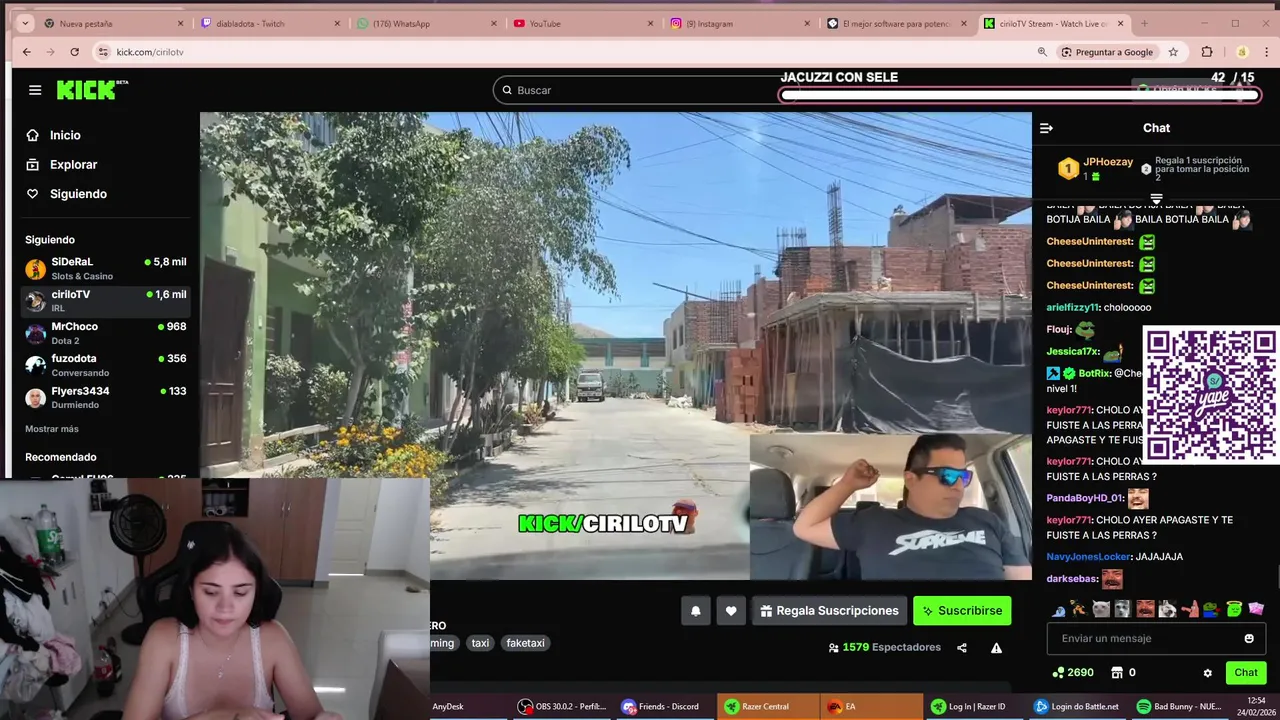Image resolution: width=1280 pixels, height=720 pixels.
Task: Open Flyers3434 channel in sidebar
Action: 105,397
